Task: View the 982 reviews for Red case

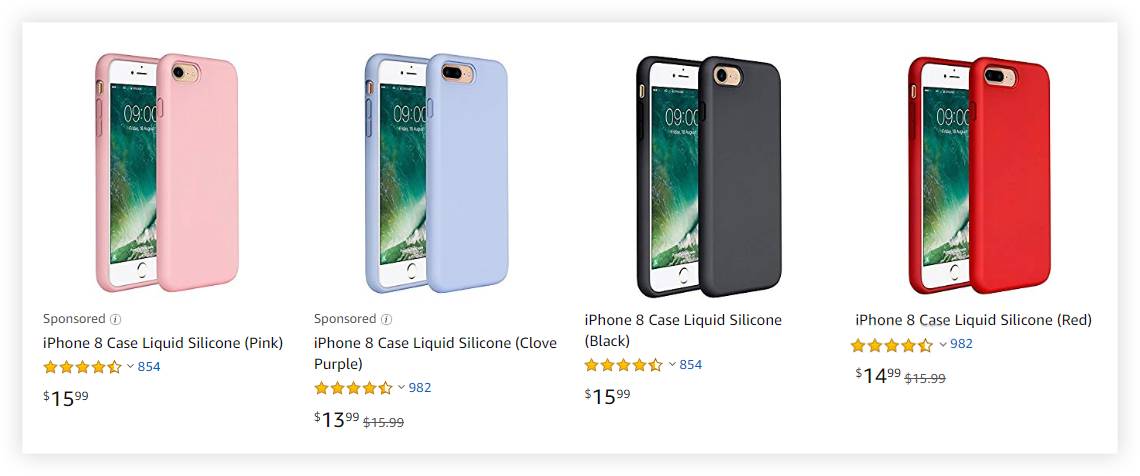Action: click(961, 345)
